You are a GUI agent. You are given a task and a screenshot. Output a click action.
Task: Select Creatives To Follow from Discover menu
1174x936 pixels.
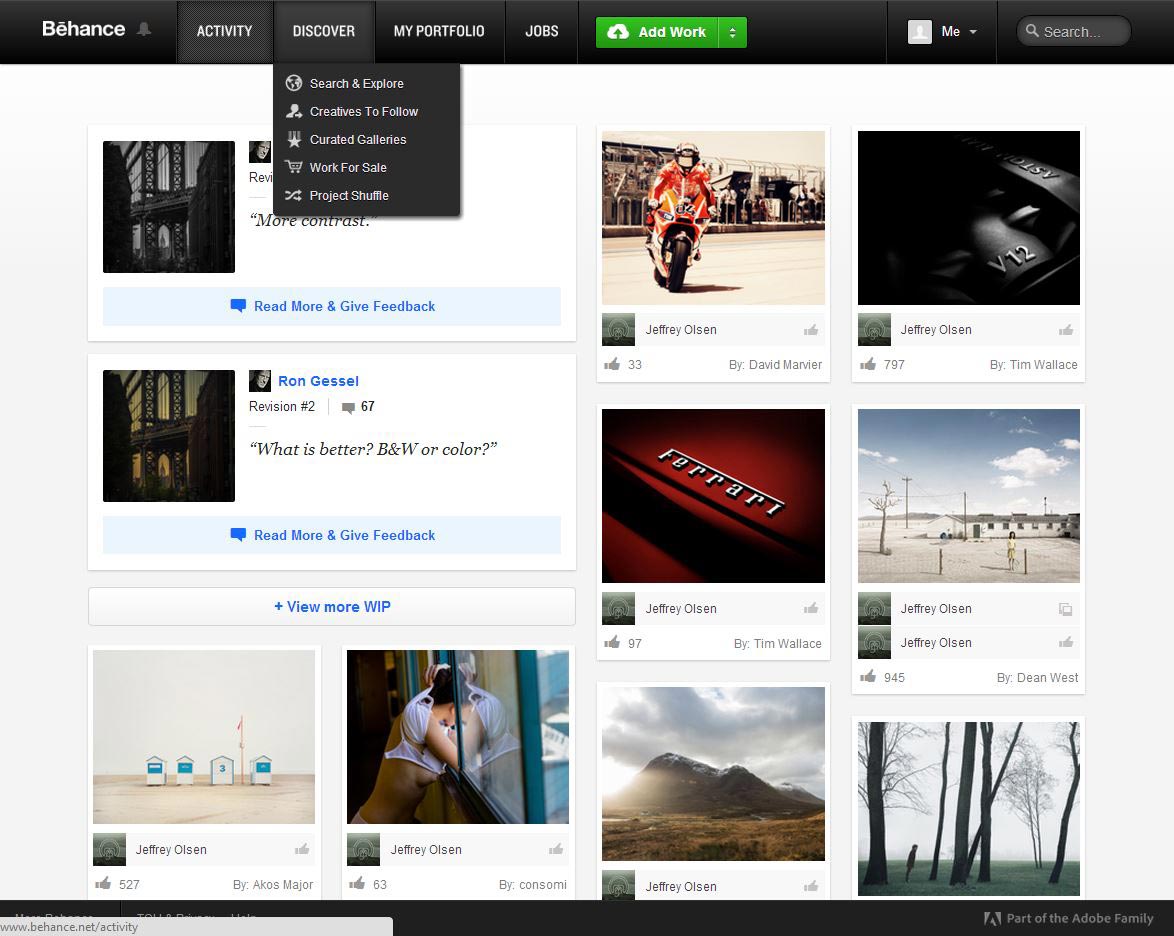(363, 112)
